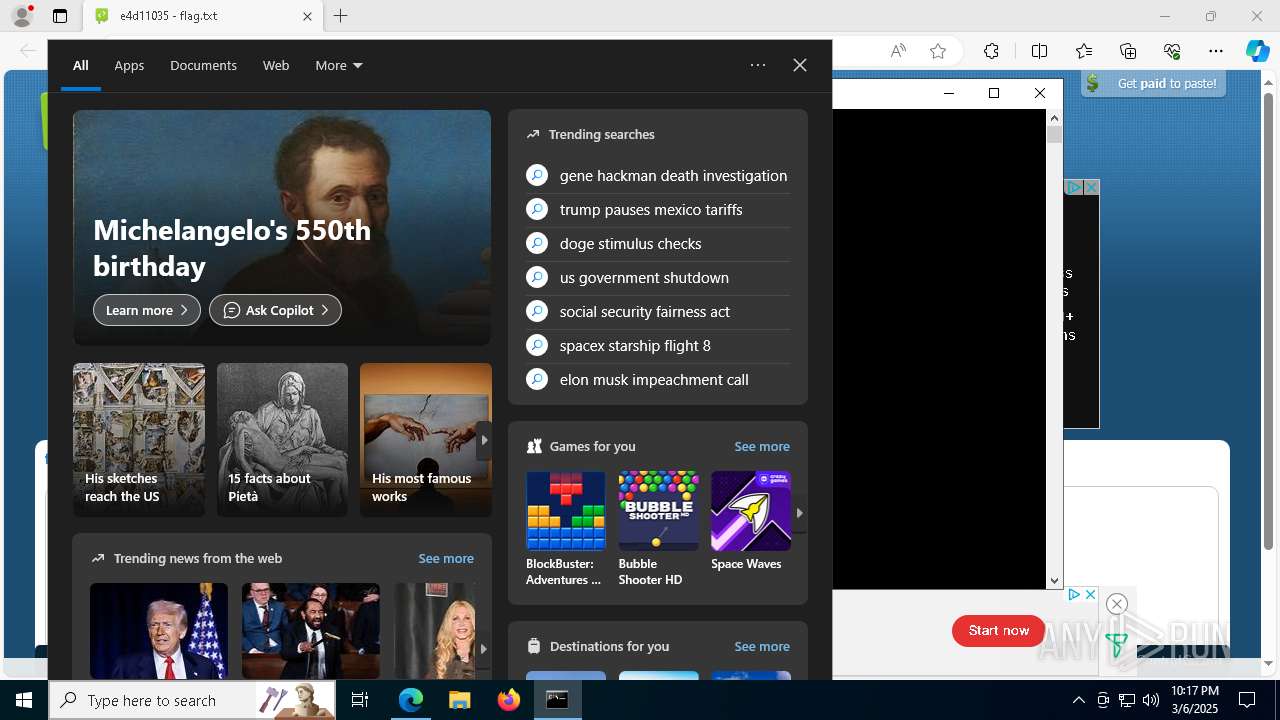Advance the games carousel arrow
Screen dimensions: 1280x720
coord(799,512)
